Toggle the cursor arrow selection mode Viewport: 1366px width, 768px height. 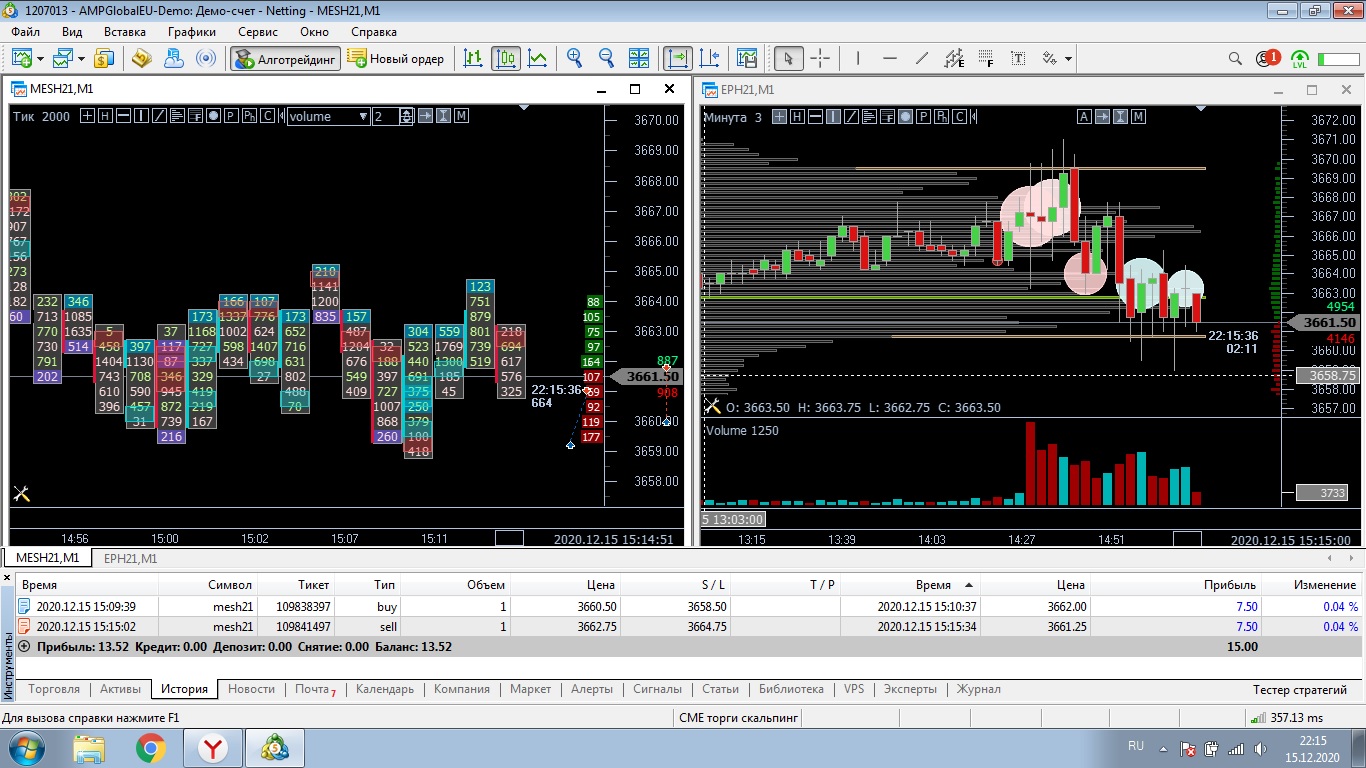(788, 58)
